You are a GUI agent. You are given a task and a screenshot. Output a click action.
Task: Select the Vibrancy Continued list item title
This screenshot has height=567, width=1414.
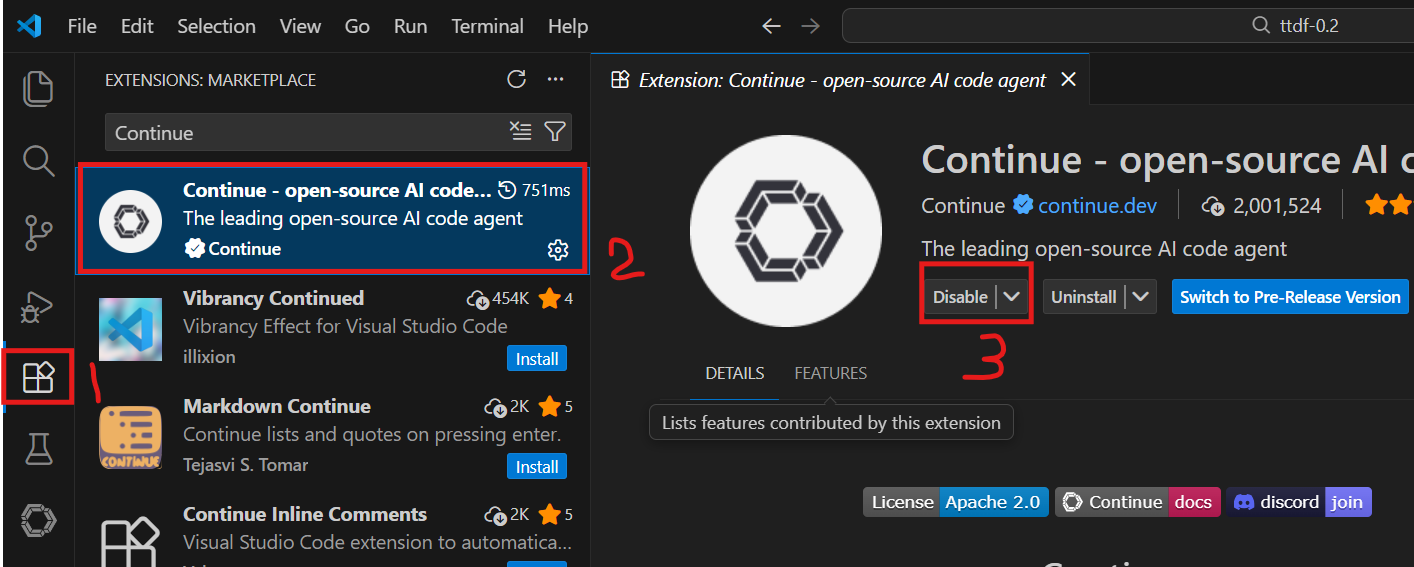pos(274,298)
